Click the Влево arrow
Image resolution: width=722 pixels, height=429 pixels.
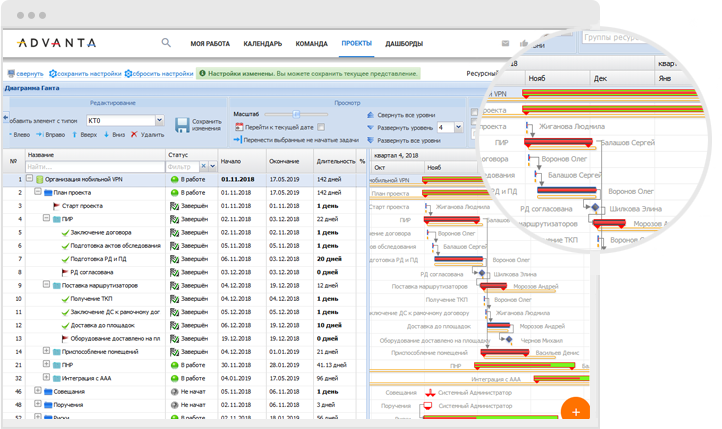click(x=11, y=134)
